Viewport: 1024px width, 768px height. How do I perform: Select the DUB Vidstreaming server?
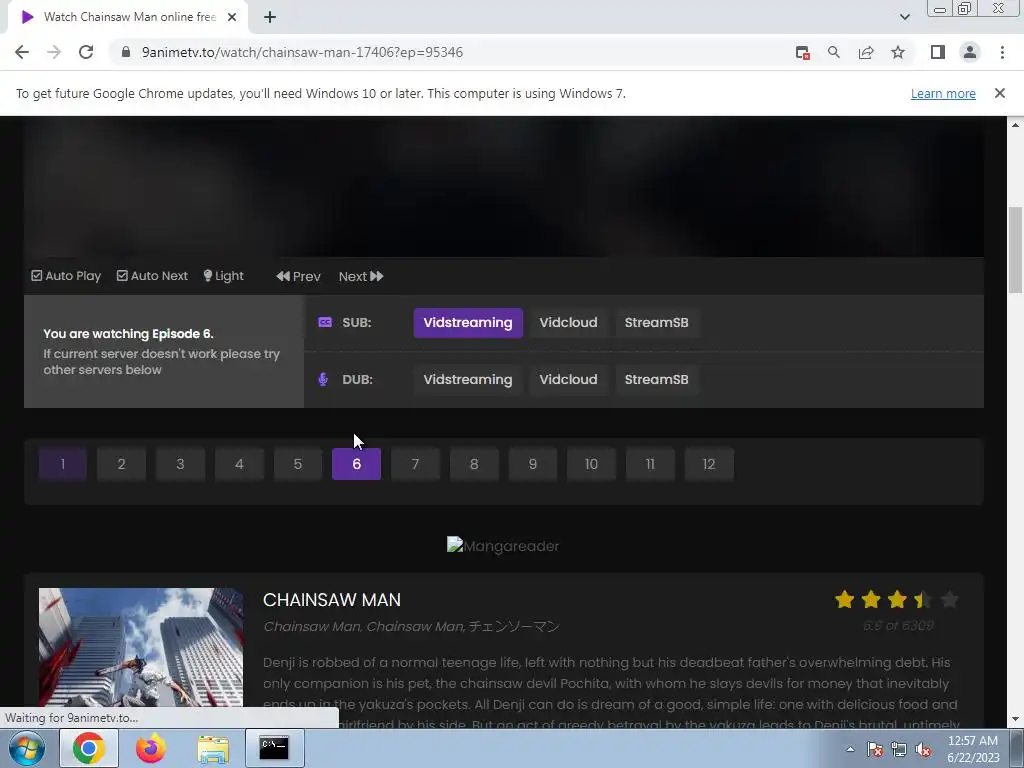[468, 379]
